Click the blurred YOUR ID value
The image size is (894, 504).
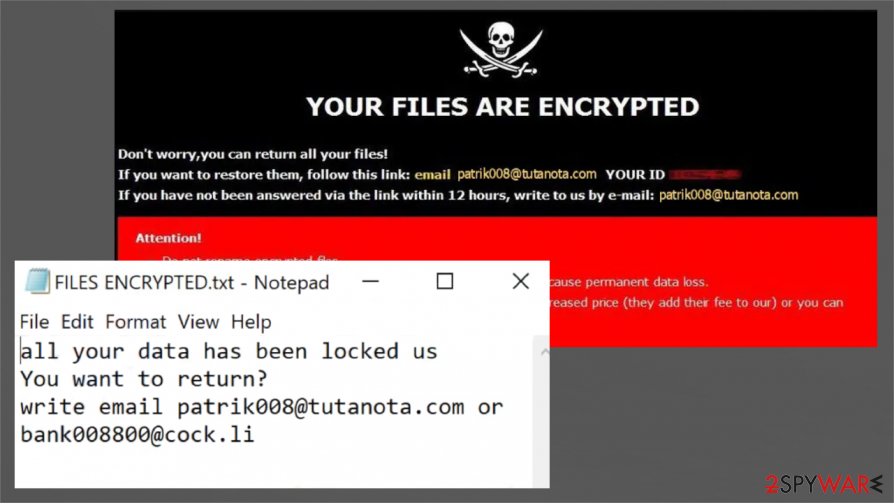[x=705, y=174]
